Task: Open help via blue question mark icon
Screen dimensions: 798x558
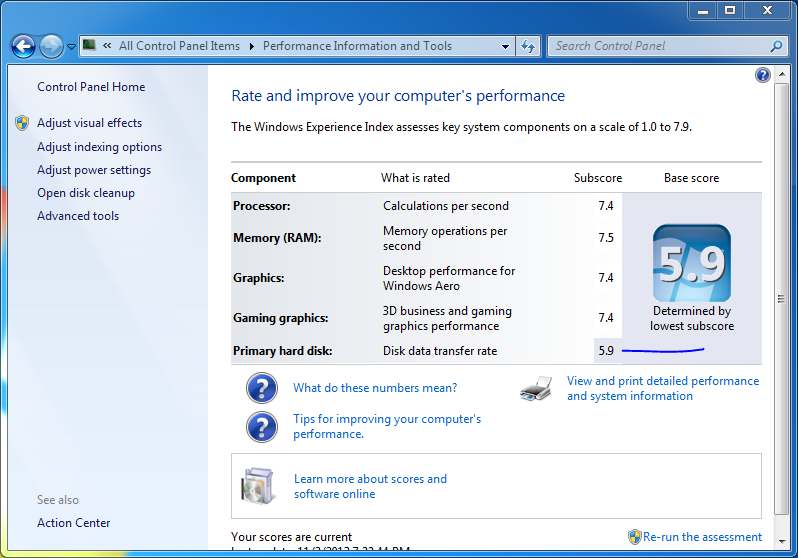Action: pyautogui.click(x=762, y=75)
